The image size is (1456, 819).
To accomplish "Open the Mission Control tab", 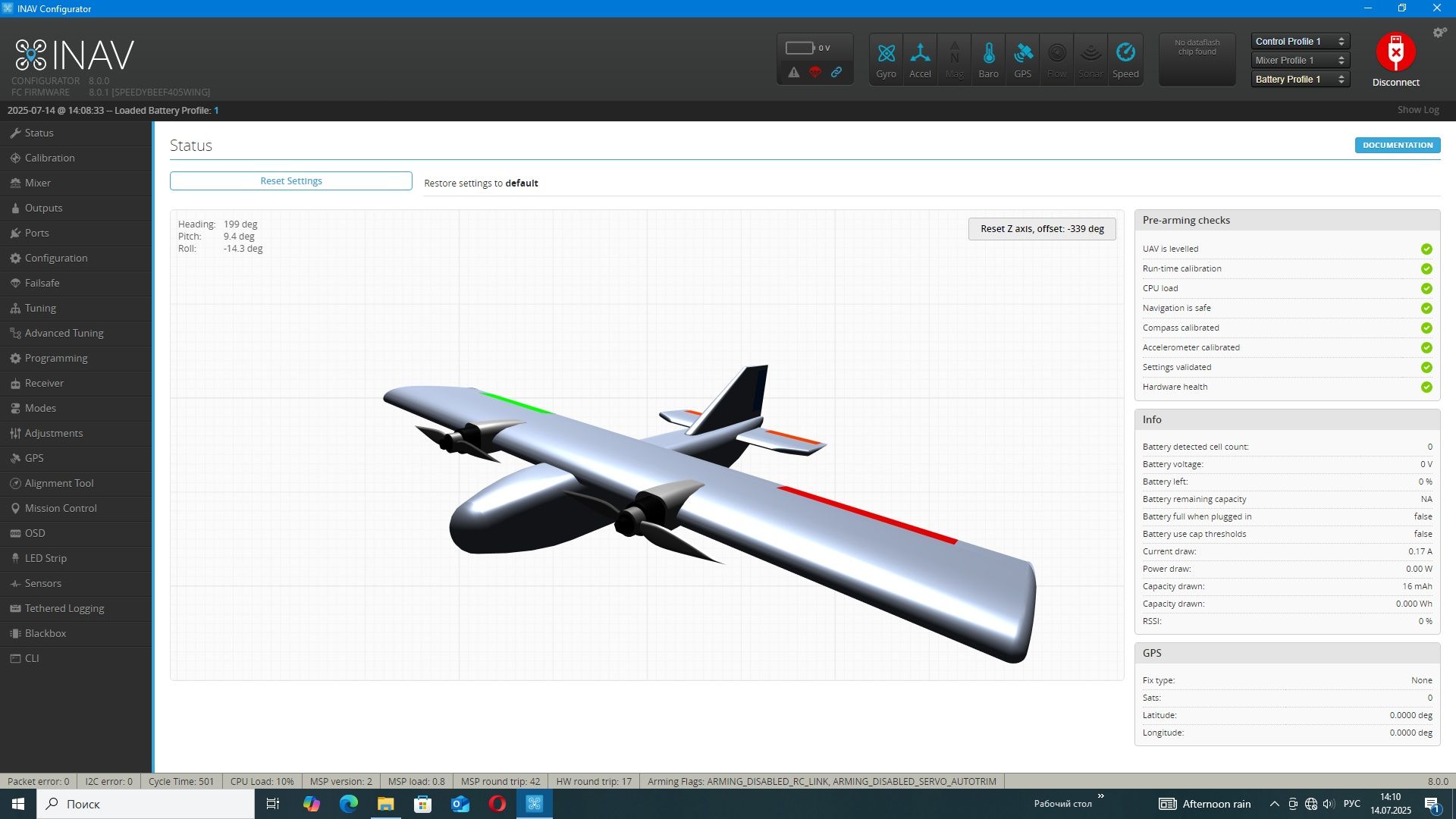I will [76, 508].
